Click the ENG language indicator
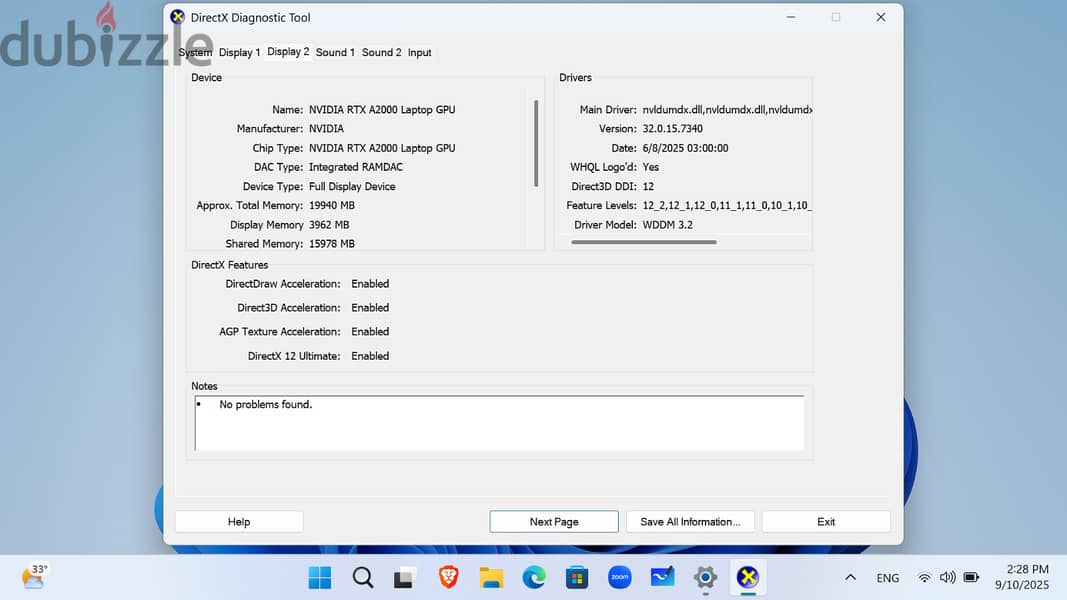Viewport: 1067px width, 600px height. 887,578
